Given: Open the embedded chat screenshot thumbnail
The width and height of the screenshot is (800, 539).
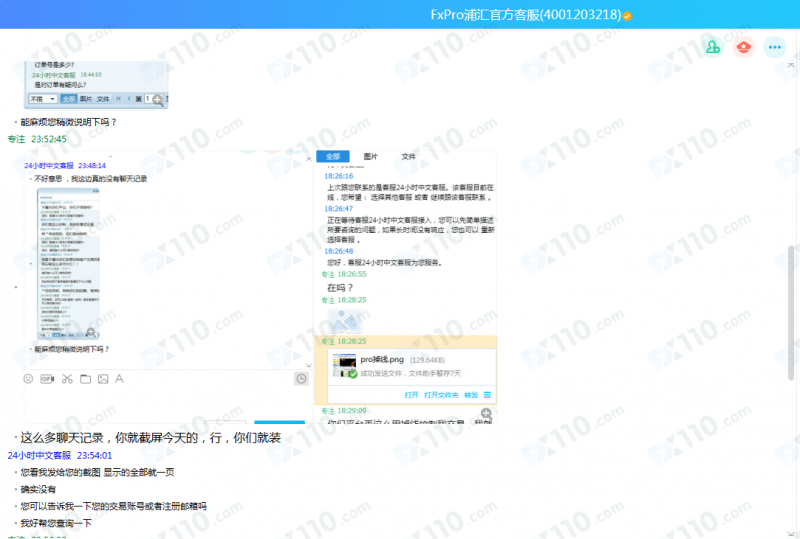Looking at the screenshot, I should 67,263.
